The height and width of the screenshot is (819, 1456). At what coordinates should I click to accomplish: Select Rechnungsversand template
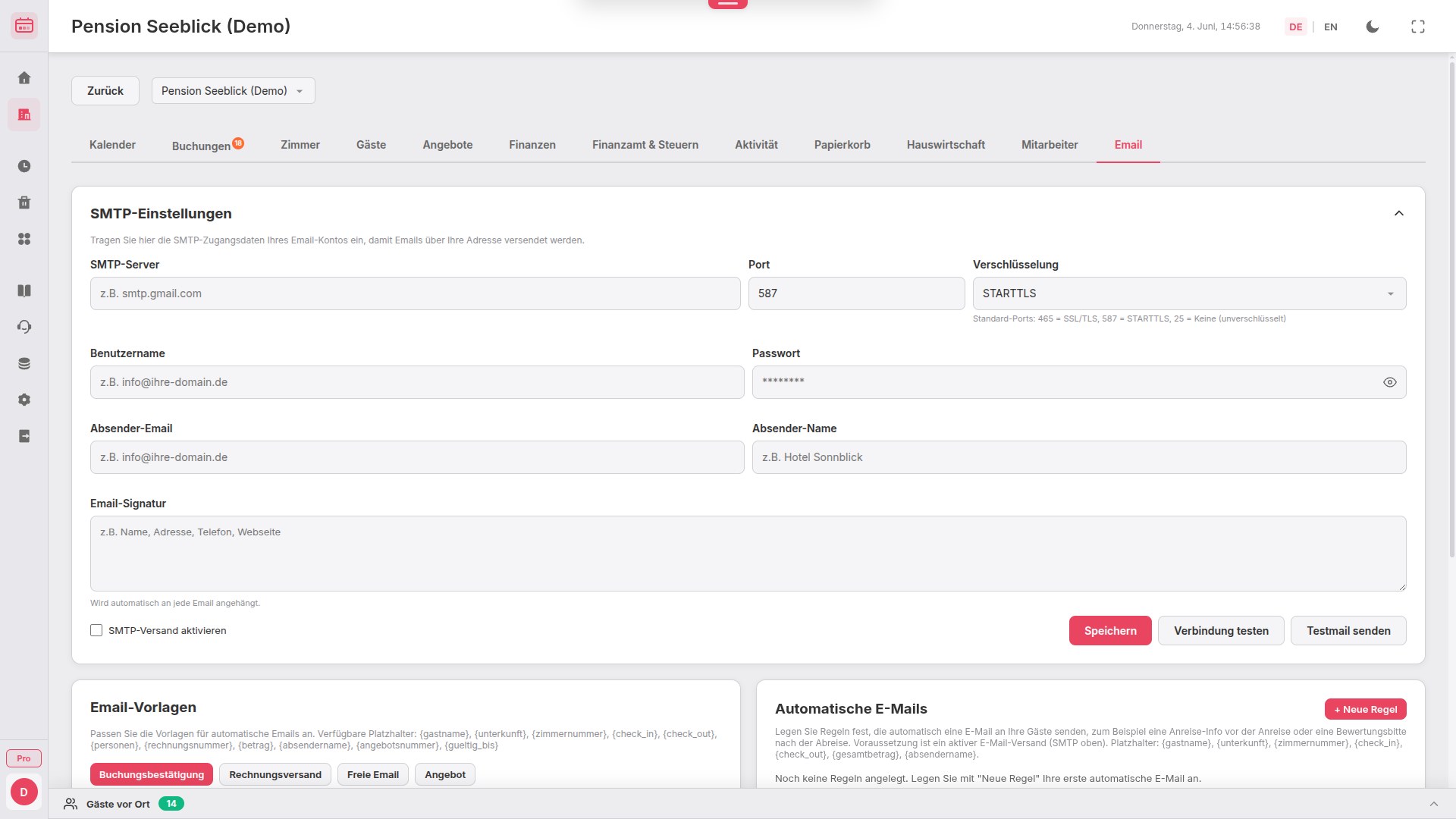click(275, 775)
